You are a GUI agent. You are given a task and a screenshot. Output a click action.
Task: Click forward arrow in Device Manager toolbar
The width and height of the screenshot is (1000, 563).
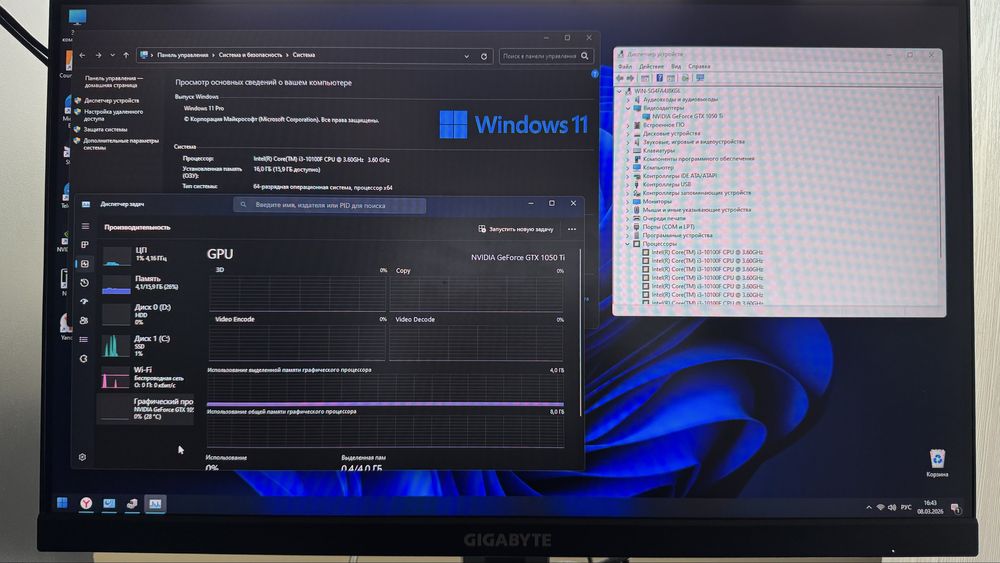click(631, 78)
